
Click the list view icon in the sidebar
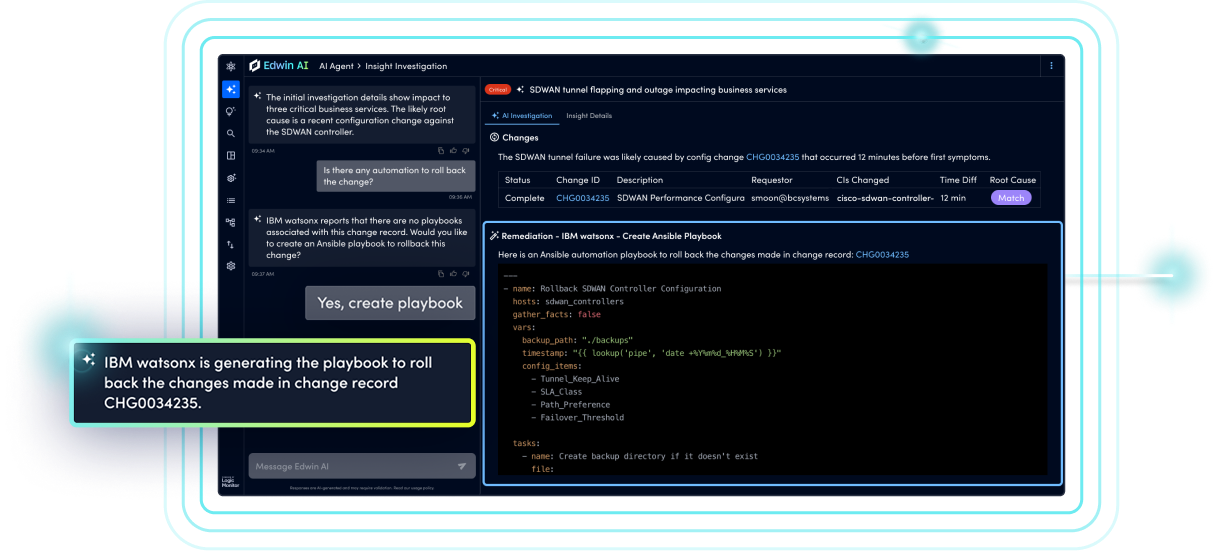pos(231,200)
